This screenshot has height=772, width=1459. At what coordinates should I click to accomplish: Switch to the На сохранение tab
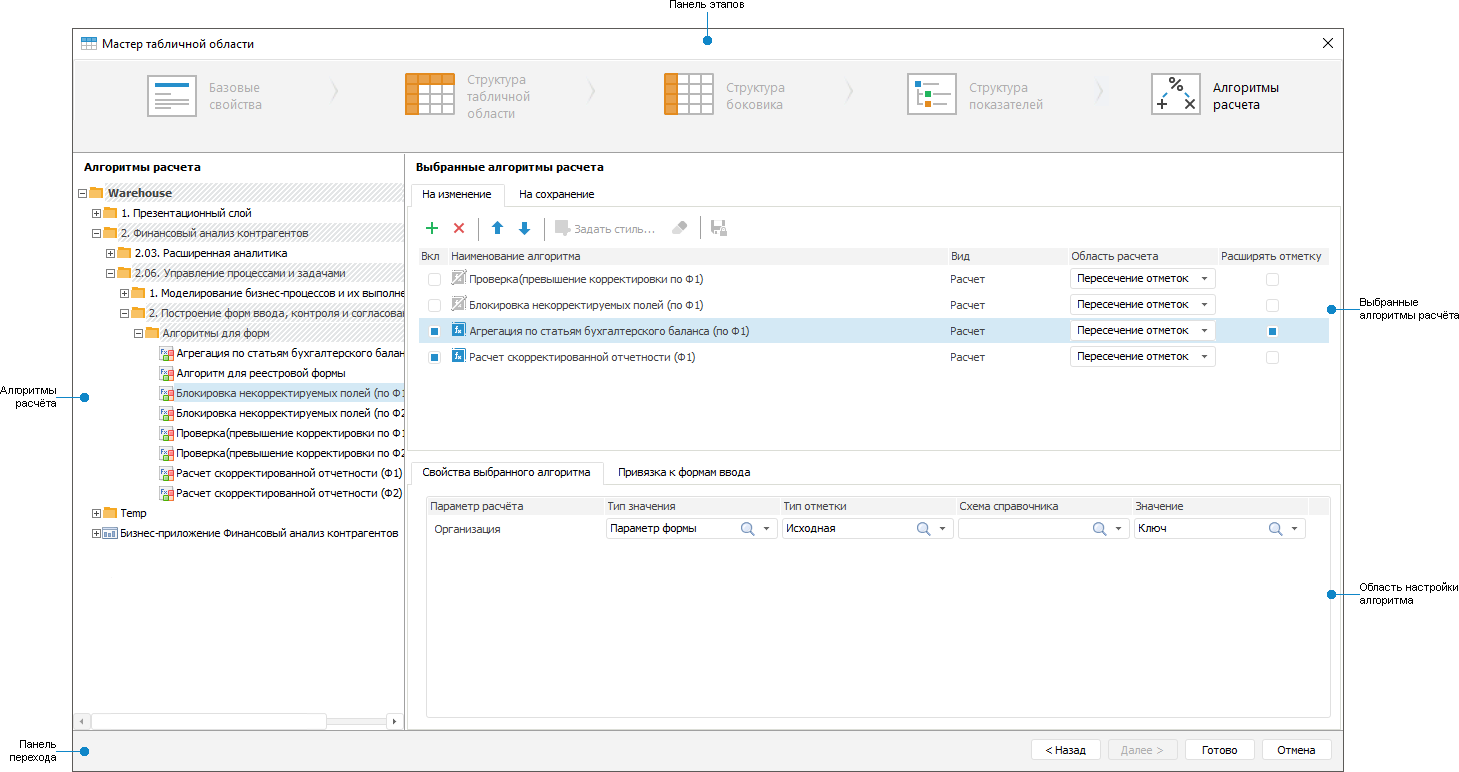pyautogui.click(x=556, y=194)
